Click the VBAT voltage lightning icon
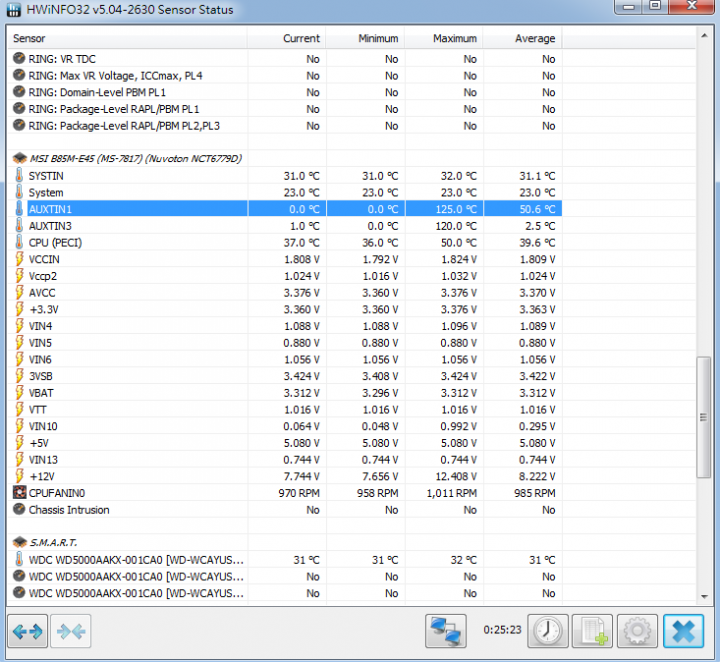The height and width of the screenshot is (662, 720). pos(19,393)
